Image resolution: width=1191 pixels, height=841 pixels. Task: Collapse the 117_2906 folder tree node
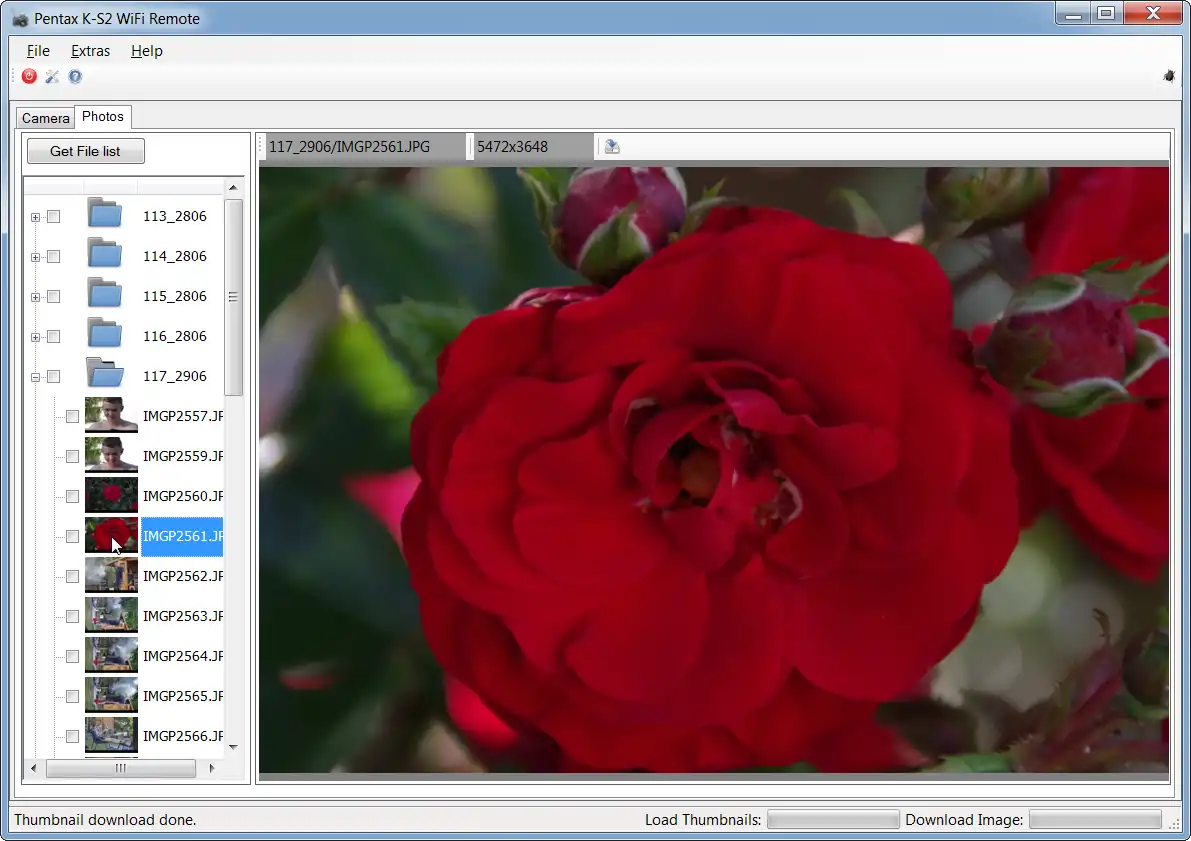36,377
